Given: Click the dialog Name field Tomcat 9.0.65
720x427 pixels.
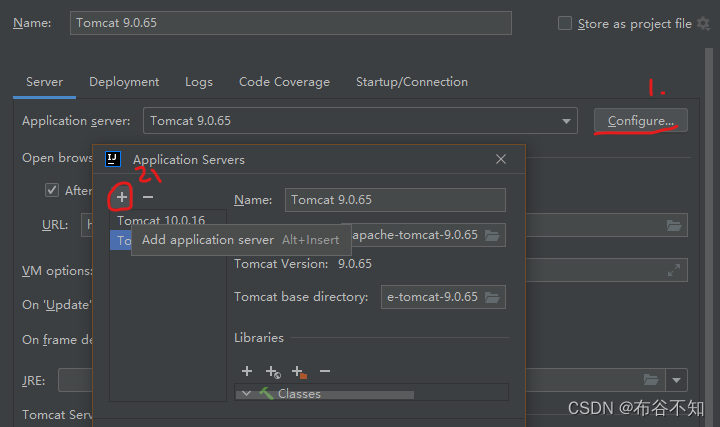Looking at the screenshot, I should (x=395, y=200).
